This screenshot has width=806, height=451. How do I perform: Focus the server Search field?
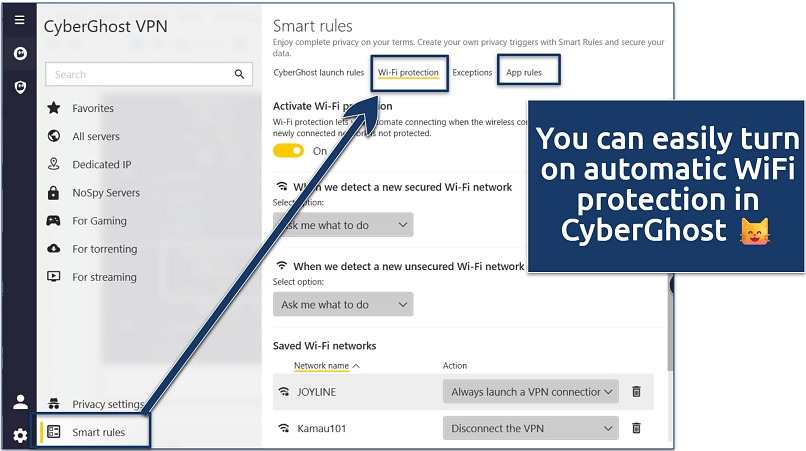pos(149,74)
